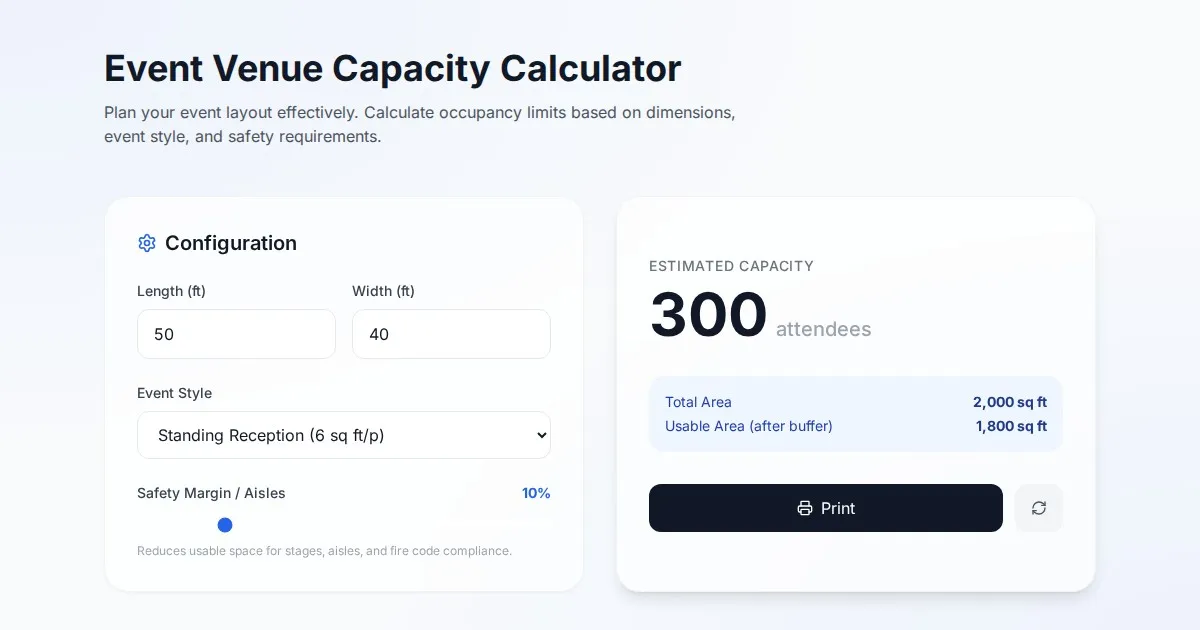Screen dimensions: 1200x630
Task: Focus the Width (ft) input field
Action: tap(451, 334)
